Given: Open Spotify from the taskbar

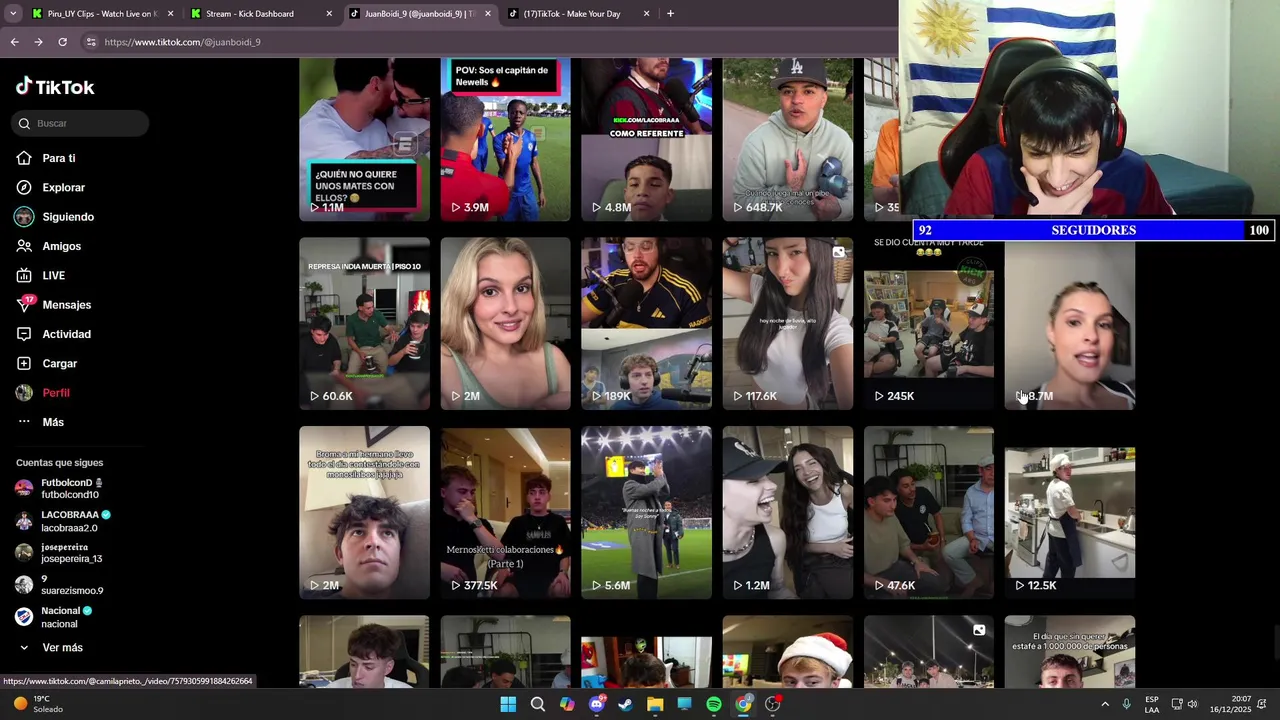Looking at the screenshot, I should point(714,704).
